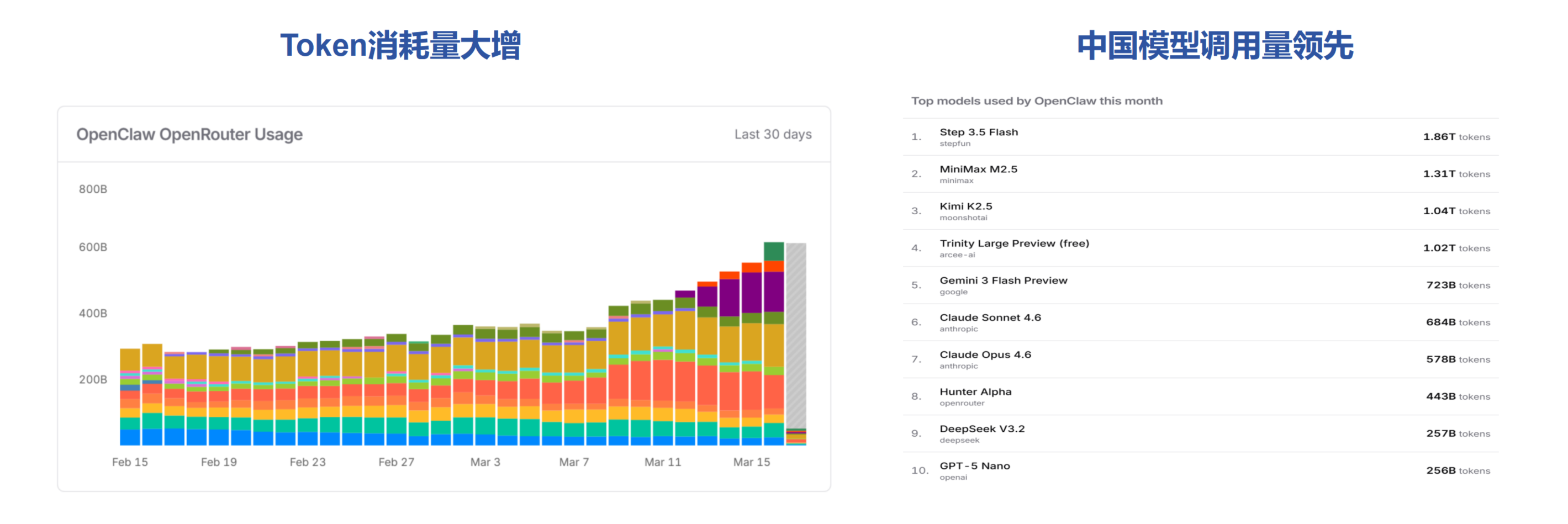Select the "Mar 11" date label

click(x=663, y=462)
